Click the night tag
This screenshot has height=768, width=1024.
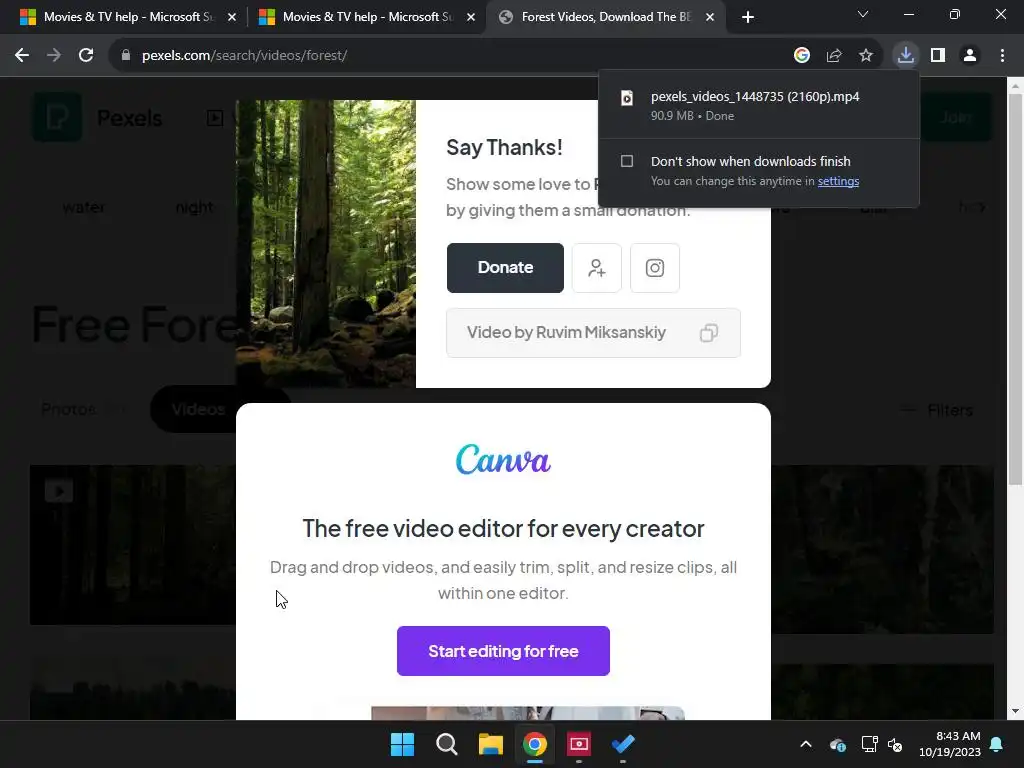click(x=194, y=208)
